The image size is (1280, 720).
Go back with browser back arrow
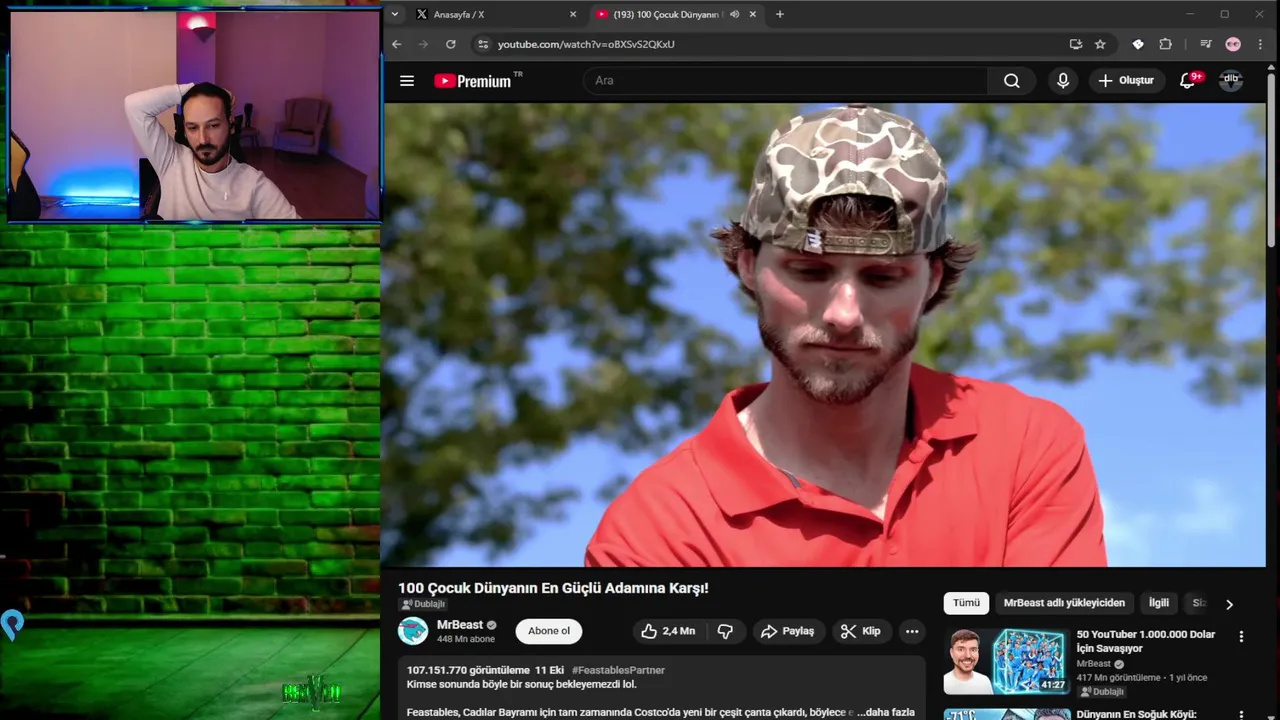(x=396, y=44)
